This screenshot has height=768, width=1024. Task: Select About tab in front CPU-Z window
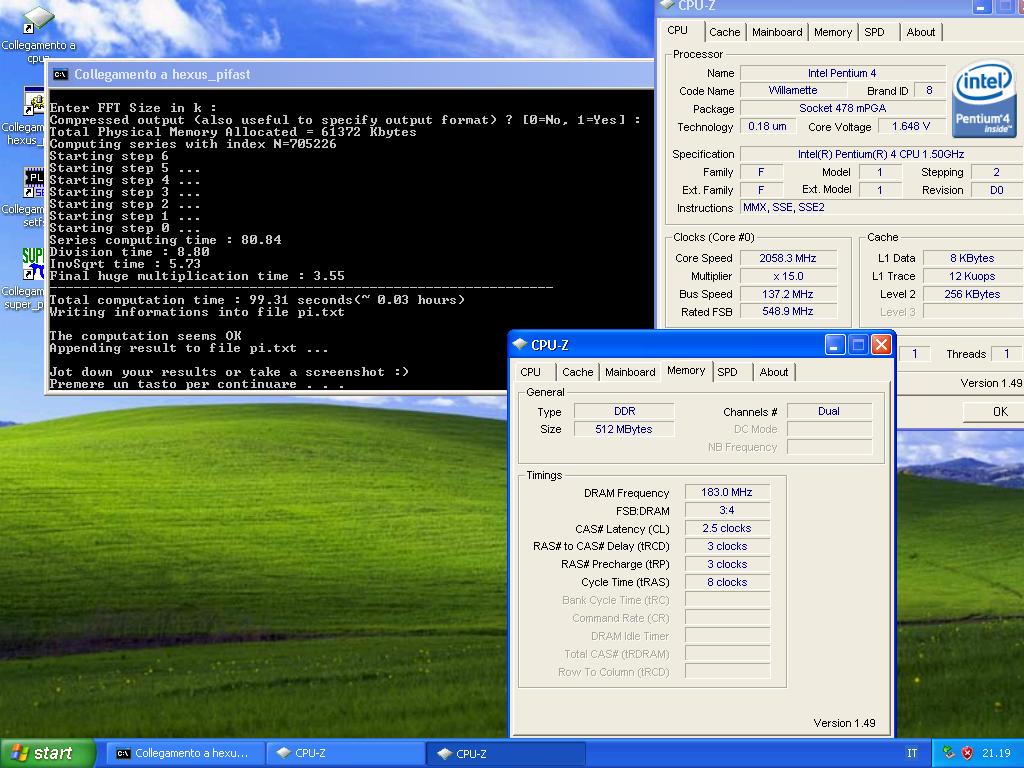(x=774, y=372)
